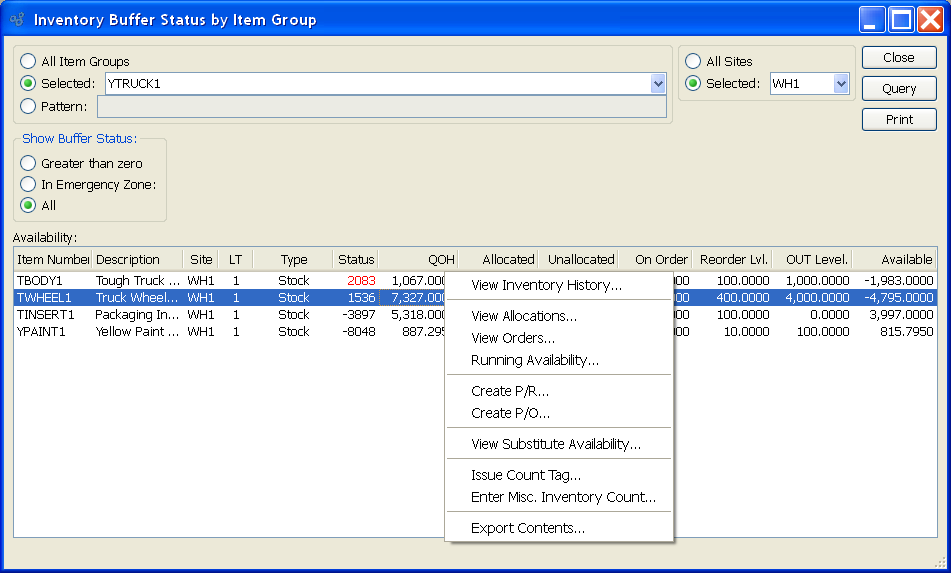Sort by the Status column header
Image resolution: width=951 pixels, height=573 pixels.
tap(356, 260)
